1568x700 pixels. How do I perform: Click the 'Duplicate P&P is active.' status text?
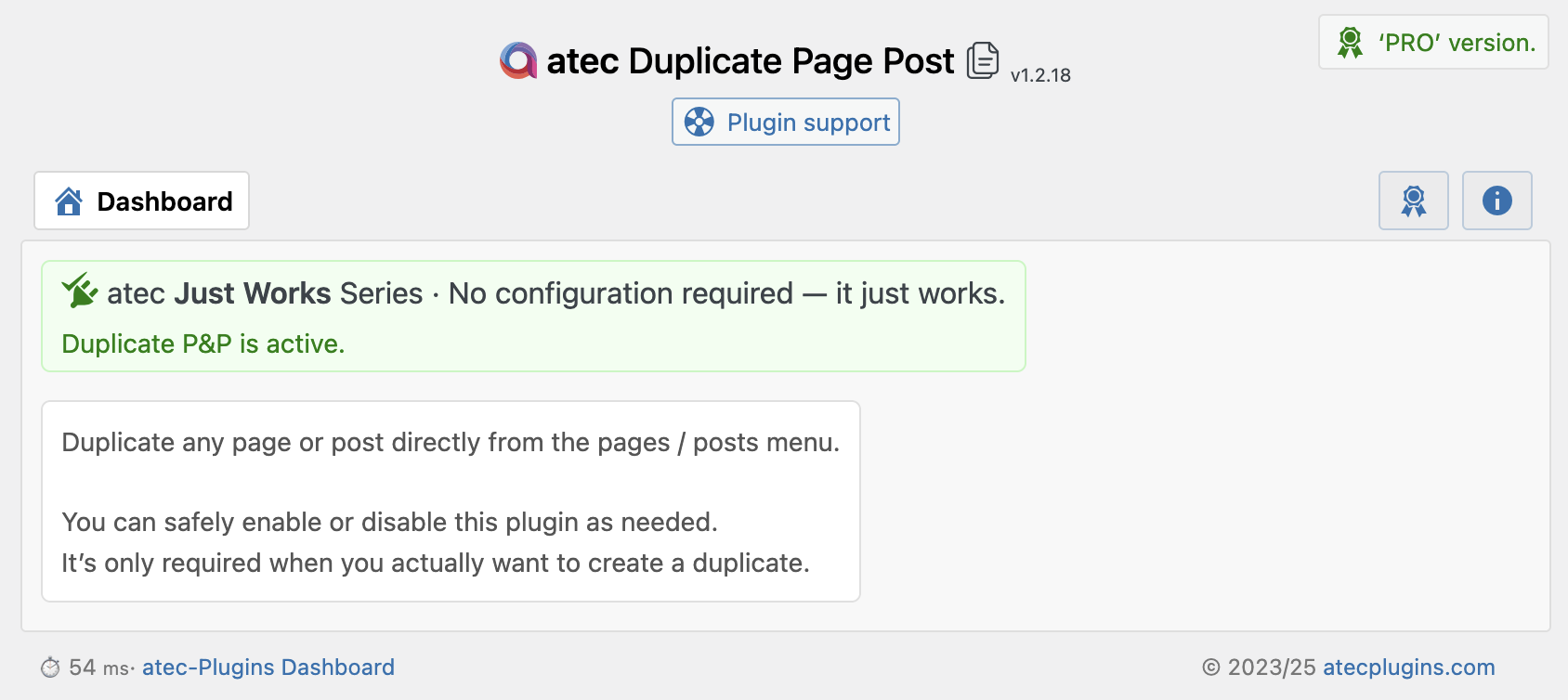[x=203, y=344]
